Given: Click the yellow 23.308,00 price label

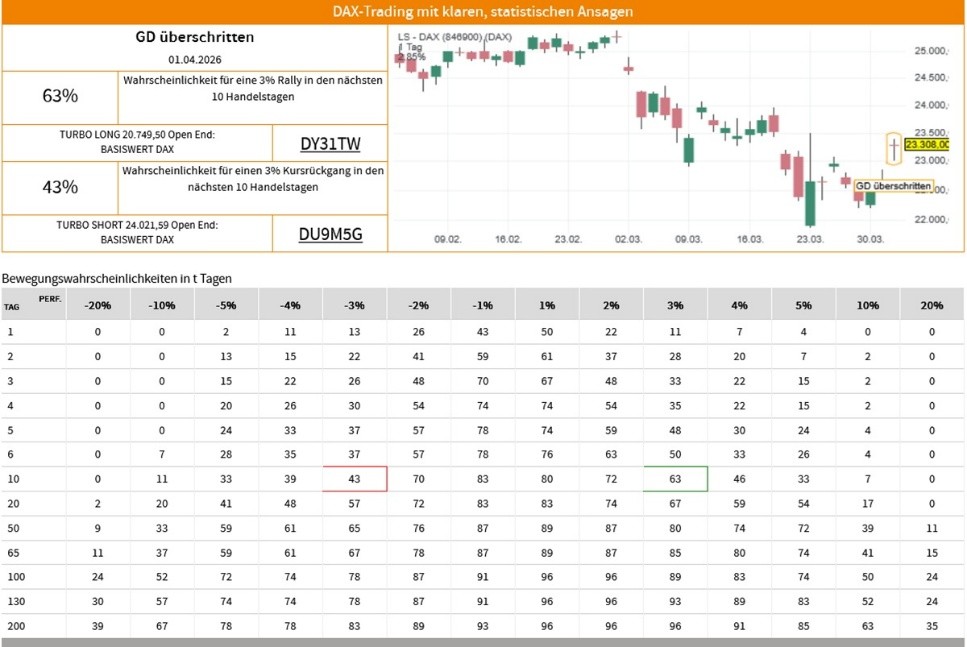Looking at the screenshot, I should pos(926,144).
